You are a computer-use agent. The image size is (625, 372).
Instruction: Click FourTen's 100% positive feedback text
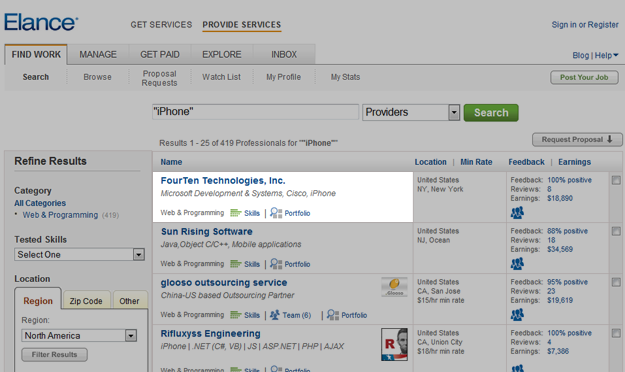pos(569,180)
